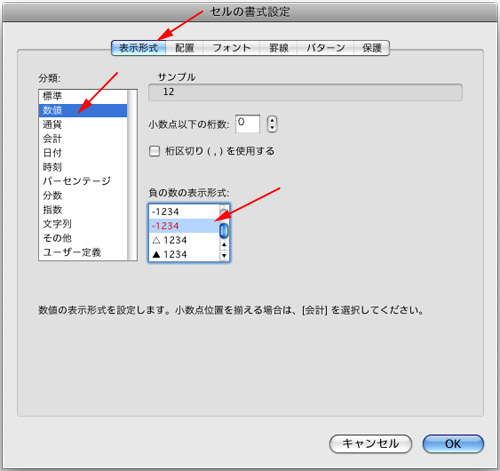
Task: Choose 通貨 category
Action: click(x=83, y=124)
